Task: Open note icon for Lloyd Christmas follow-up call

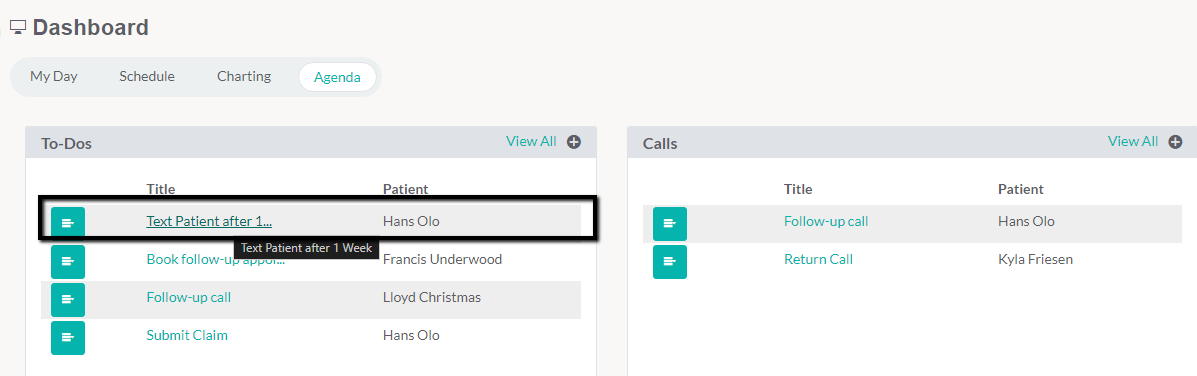Action: point(68,300)
